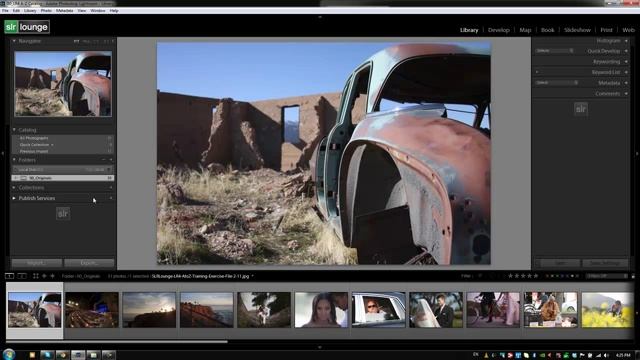
Task: Click the go forward arrow in filmstrip bar
Action: 52,276
